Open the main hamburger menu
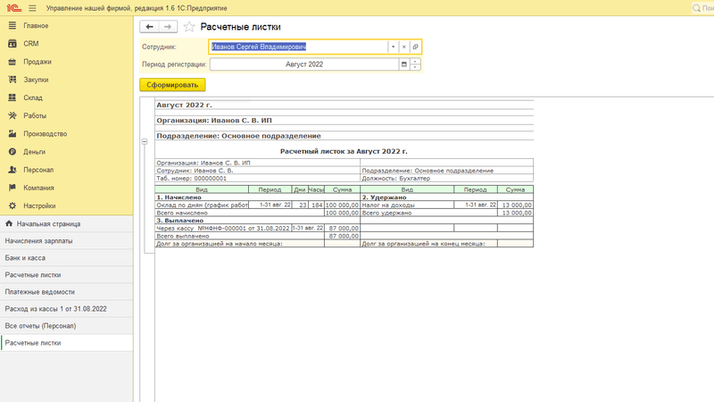The image size is (714, 402). coord(32,7)
